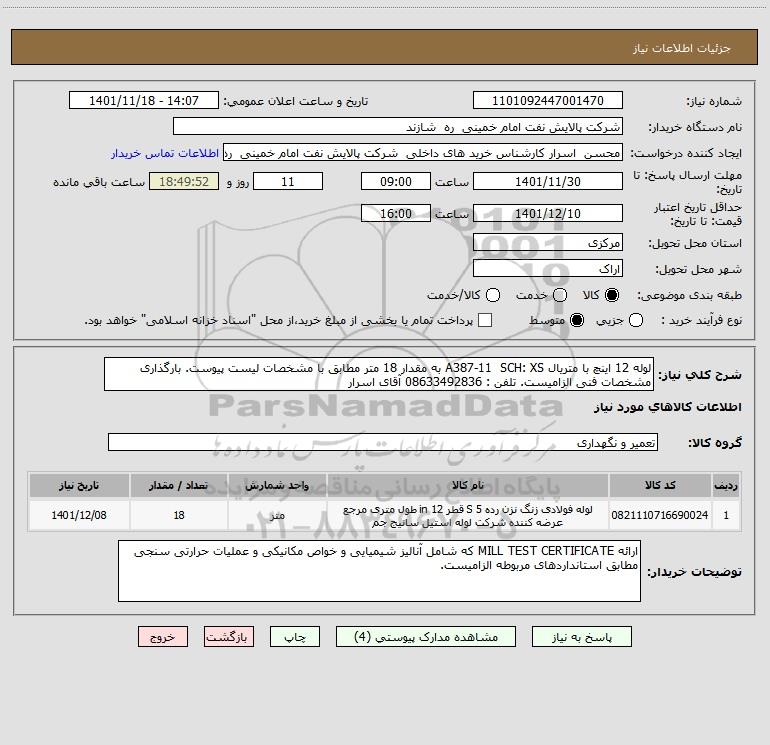Click the اطلاعات کالاهای مورد نیاز heading

668,407
